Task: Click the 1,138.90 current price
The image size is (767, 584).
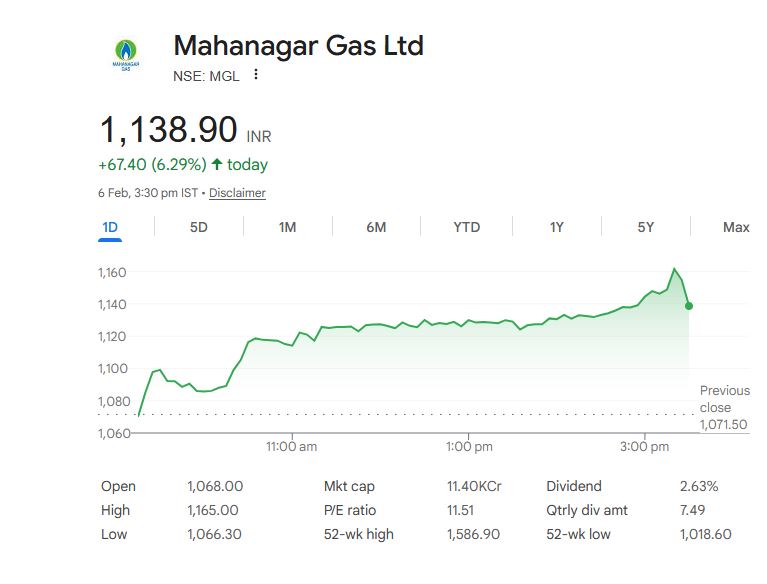Action: [x=168, y=130]
